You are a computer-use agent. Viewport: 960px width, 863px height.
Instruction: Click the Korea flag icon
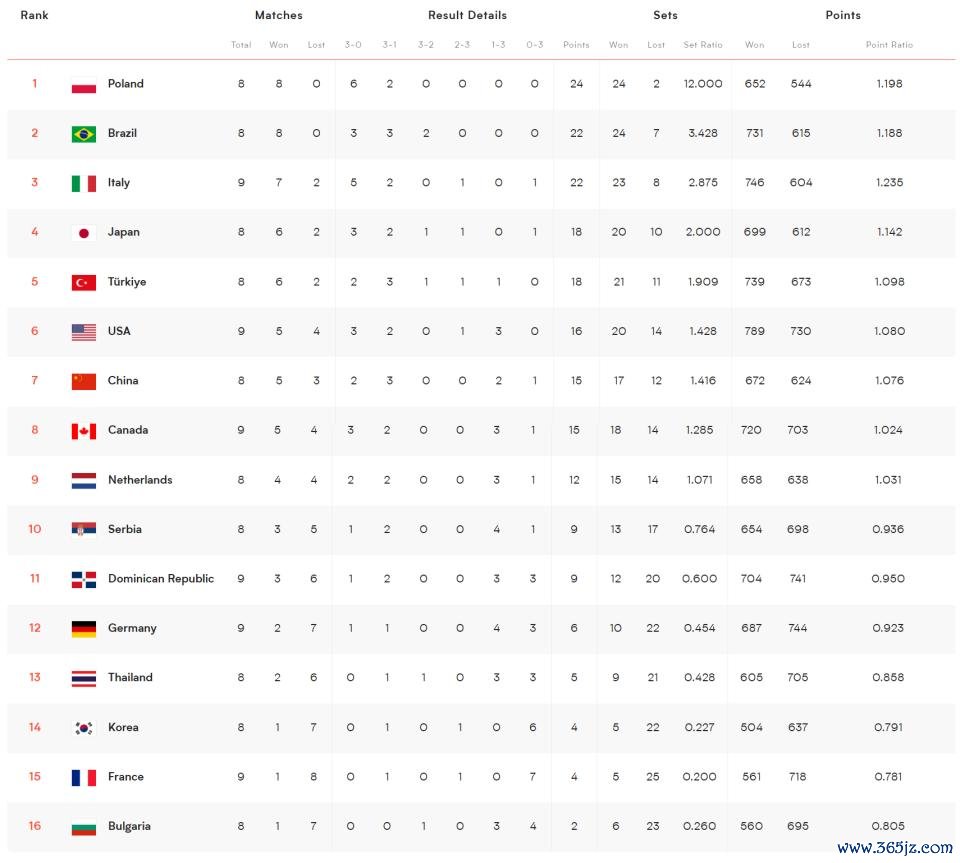coord(84,728)
